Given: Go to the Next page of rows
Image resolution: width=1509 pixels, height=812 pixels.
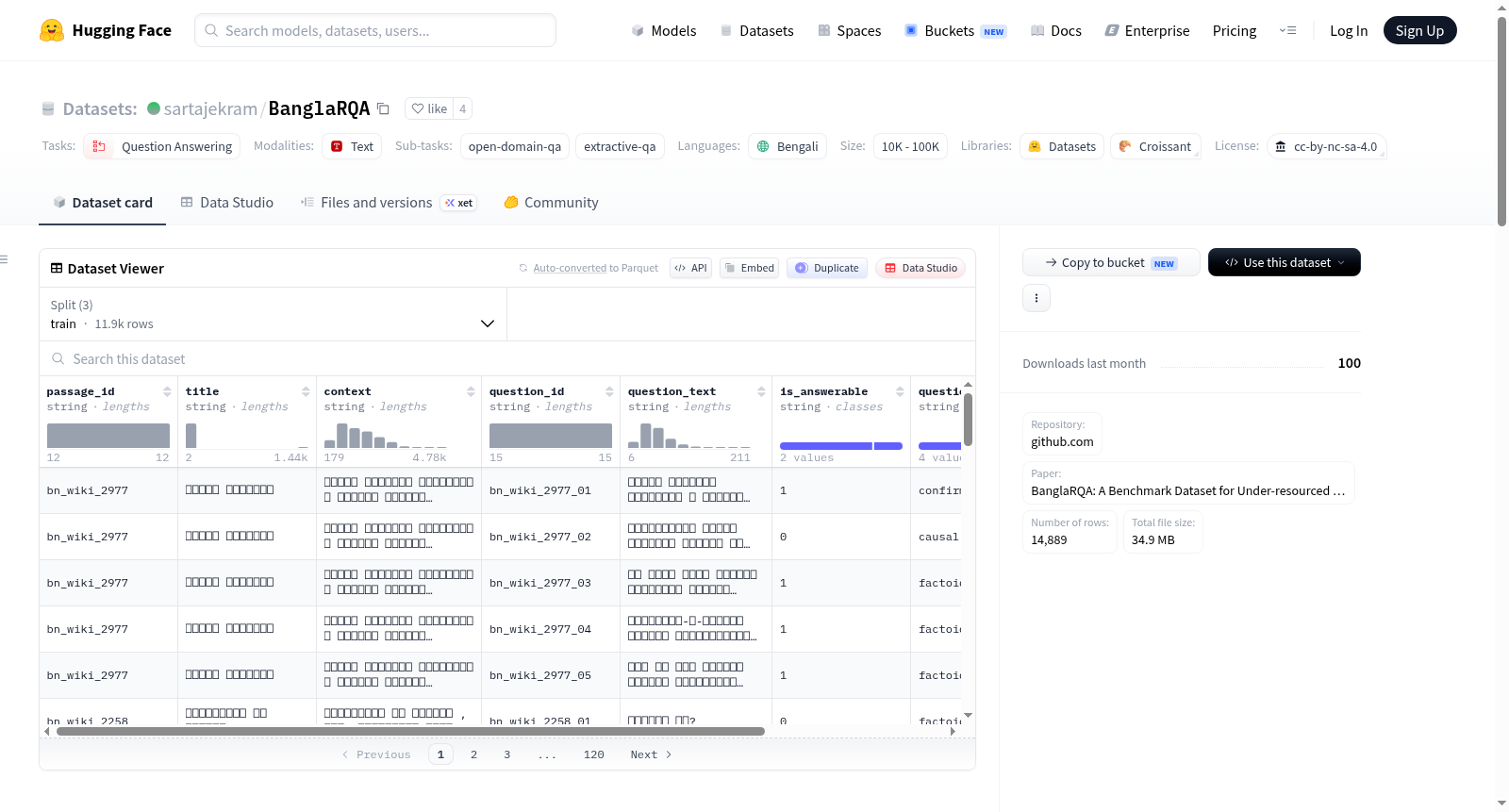Looking at the screenshot, I should tap(651, 754).
